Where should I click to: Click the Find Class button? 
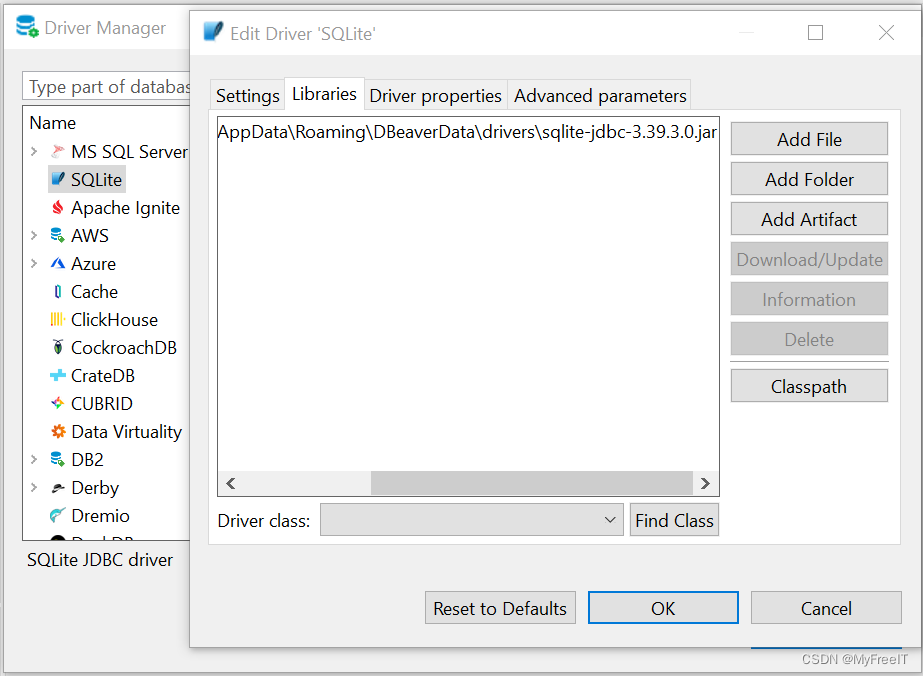pyautogui.click(x=675, y=520)
